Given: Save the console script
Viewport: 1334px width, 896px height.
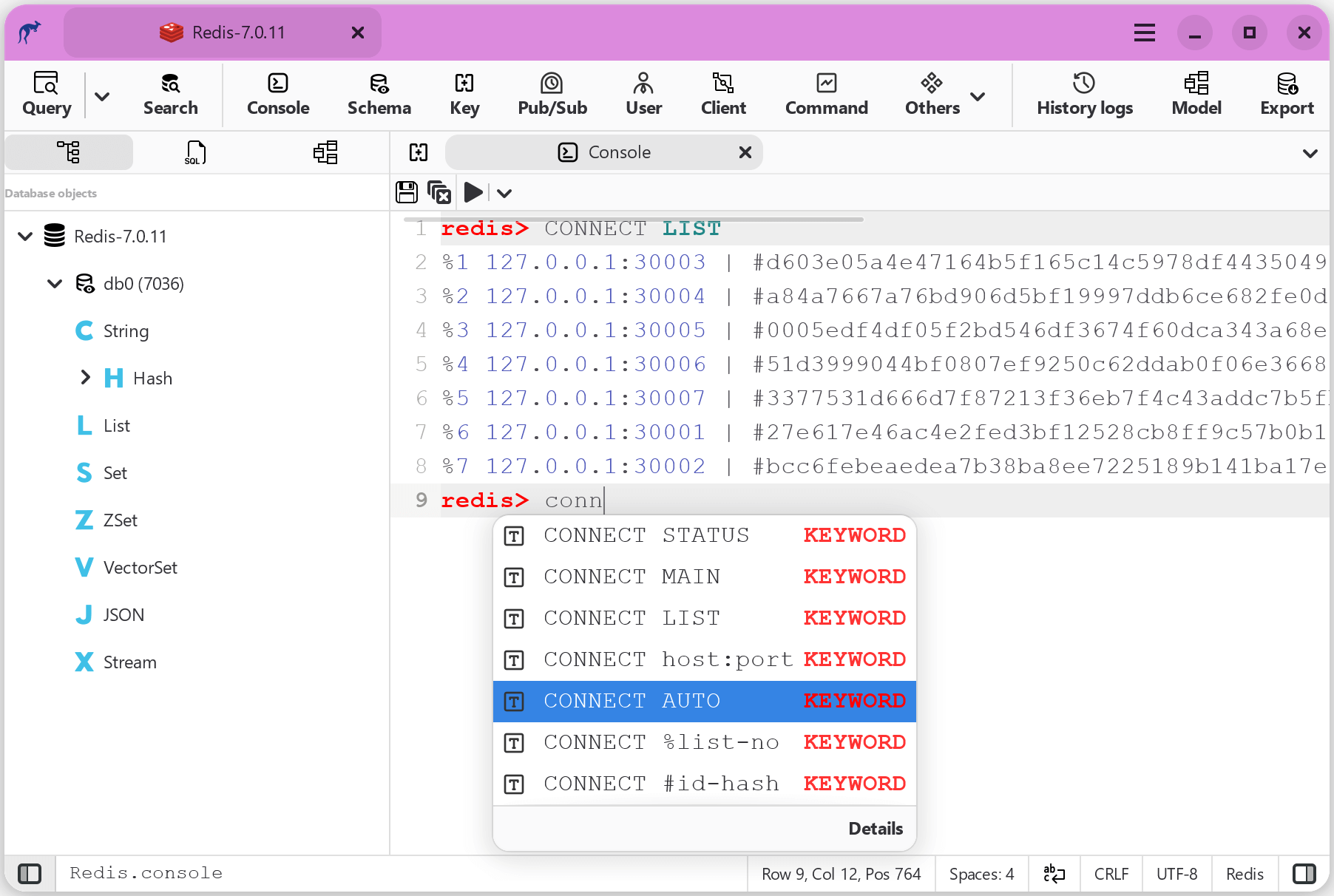Looking at the screenshot, I should click(407, 192).
